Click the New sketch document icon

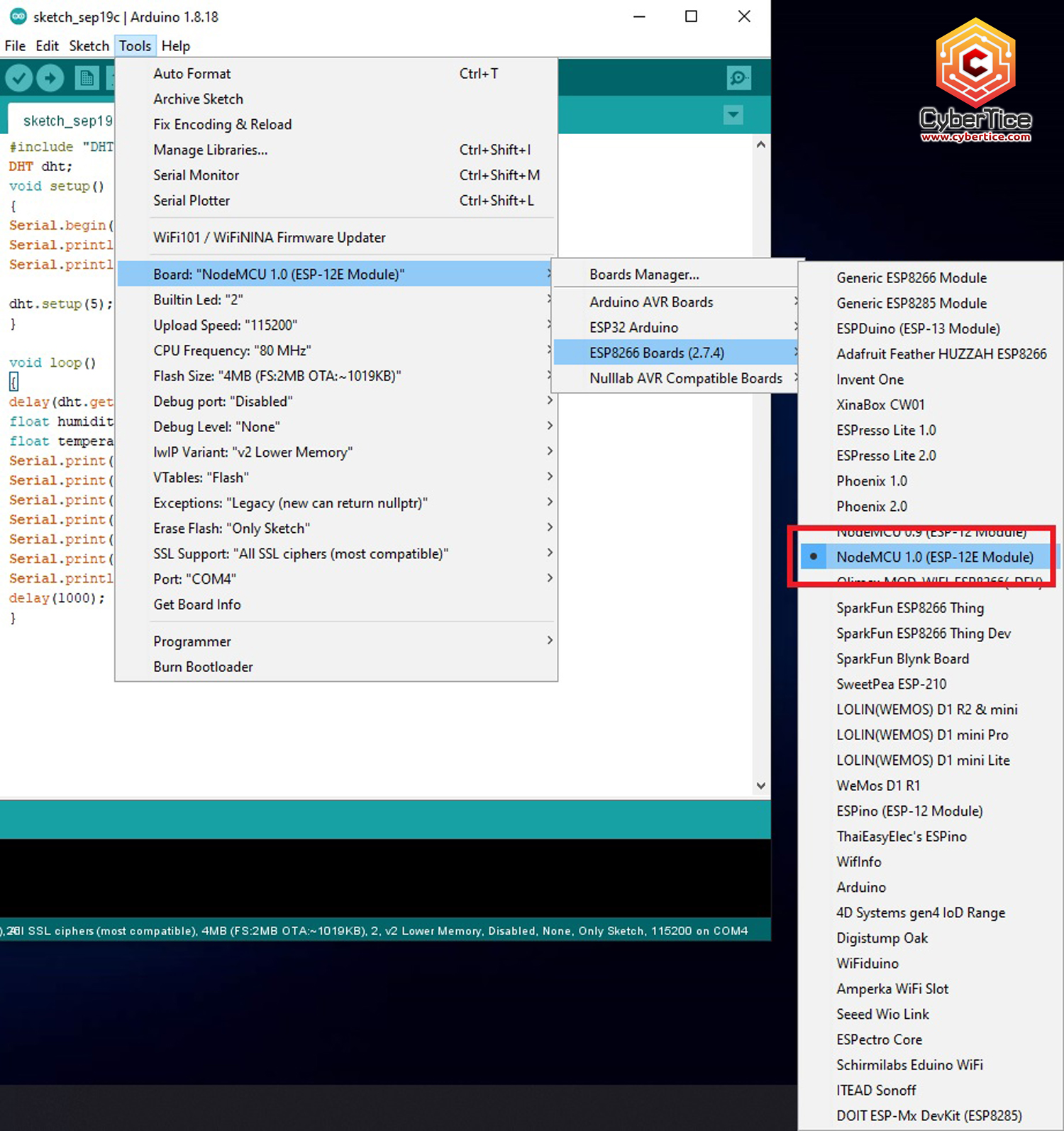tap(87, 78)
